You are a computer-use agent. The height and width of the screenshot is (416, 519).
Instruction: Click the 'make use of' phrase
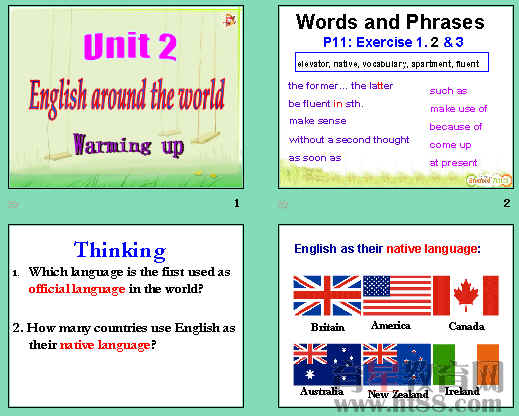pyautogui.click(x=459, y=109)
